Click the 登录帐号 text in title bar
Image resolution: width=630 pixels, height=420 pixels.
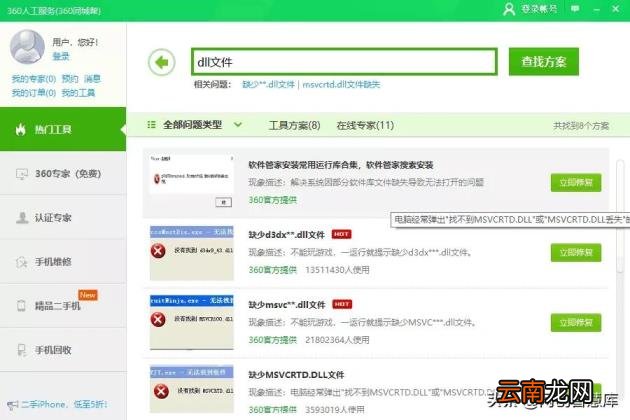pos(539,8)
